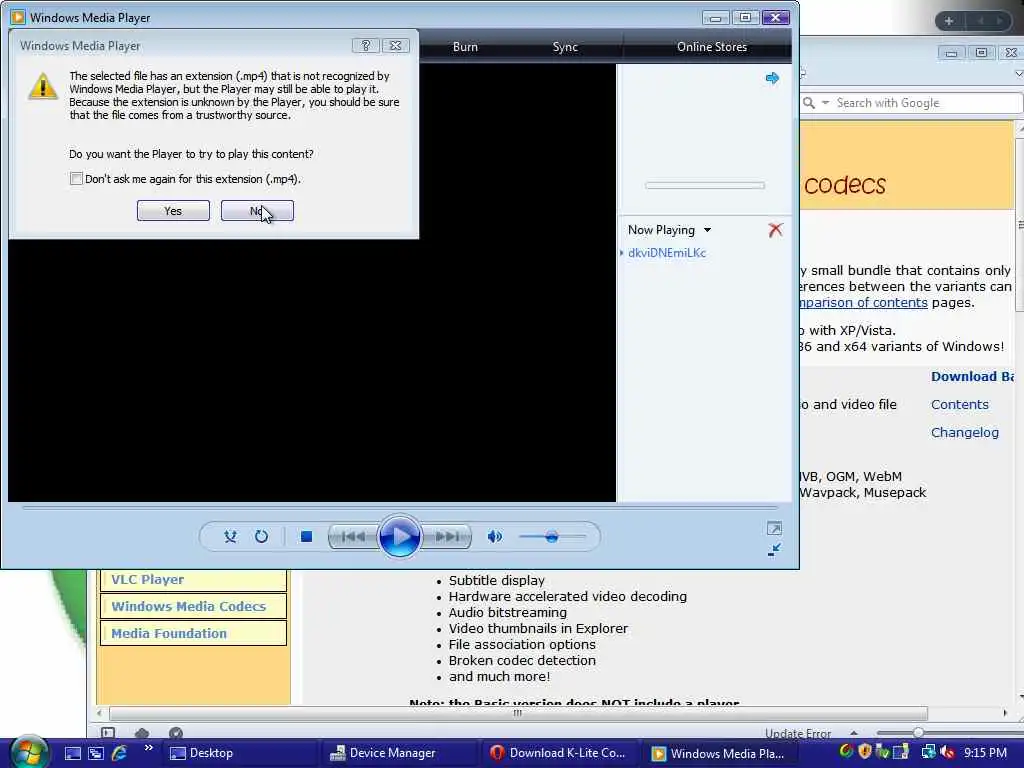Screen dimensions: 1024x768
Task: Click the system tray volume icon
Action: point(947,752)
